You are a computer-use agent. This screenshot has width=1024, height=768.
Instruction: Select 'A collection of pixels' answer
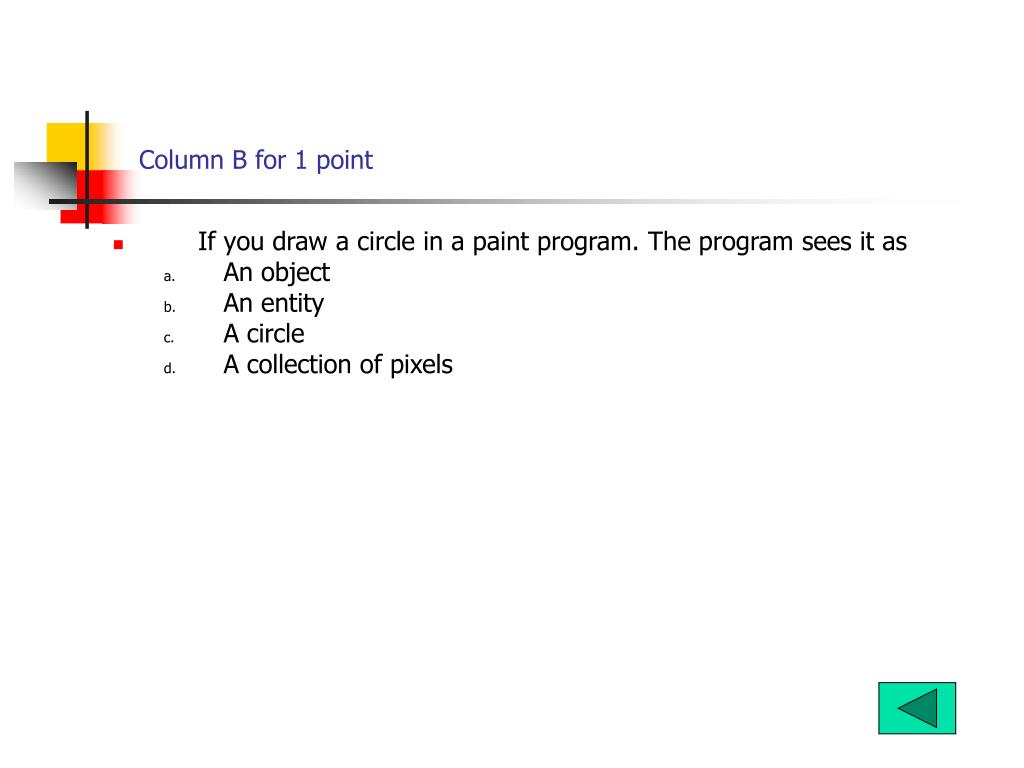click(338, 365)
